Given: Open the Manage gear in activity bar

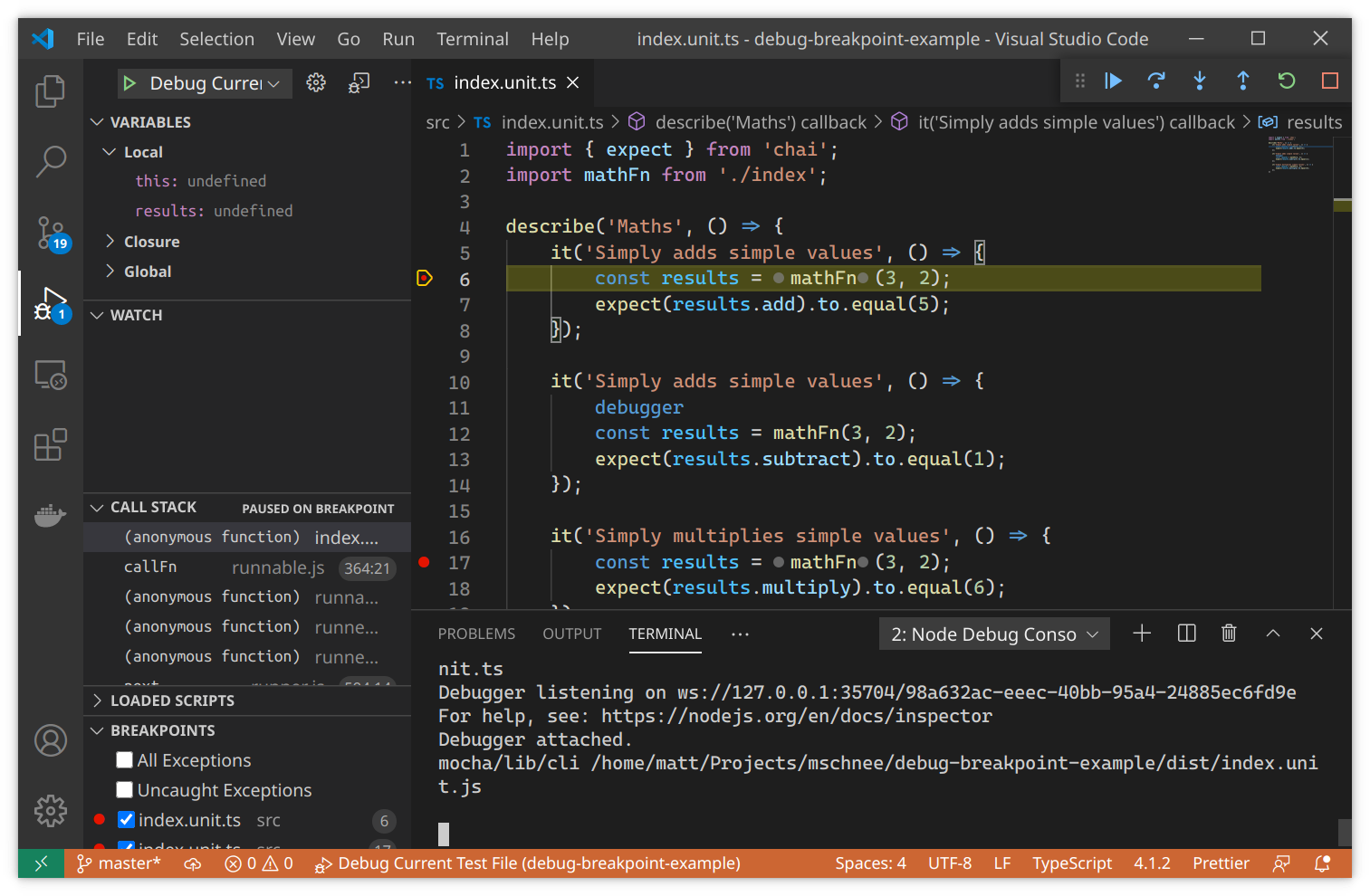Looking at the screenshot, I should click(51, 811).
